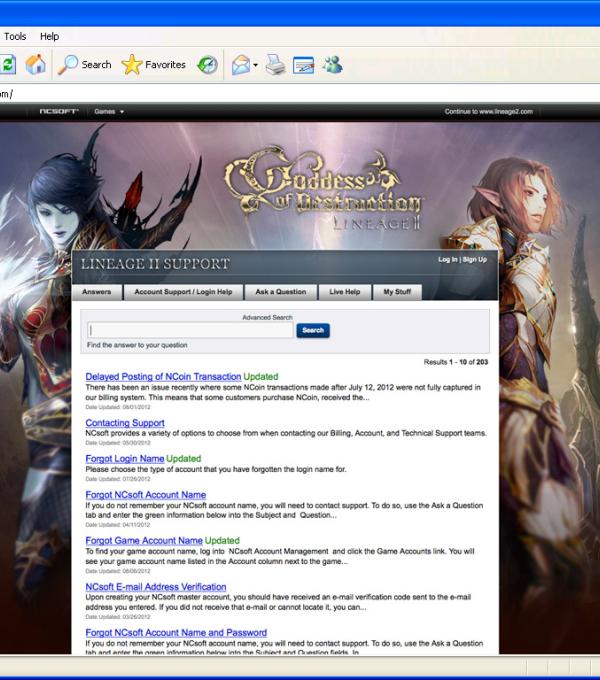This screenshot has height=680, width=600.
Task: Click the Log In link
Action: tap(447, 259)
